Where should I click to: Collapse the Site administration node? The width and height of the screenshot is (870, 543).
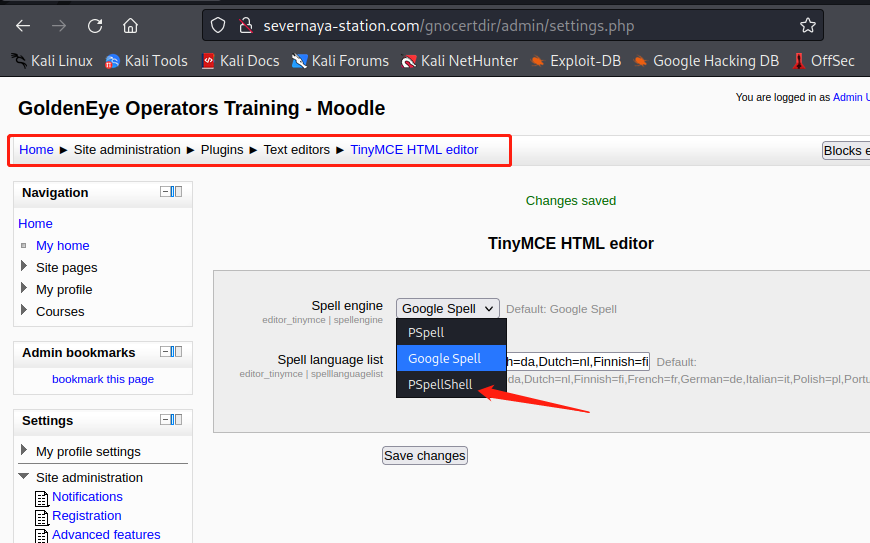pyautogui.click(x=24, y=476)
